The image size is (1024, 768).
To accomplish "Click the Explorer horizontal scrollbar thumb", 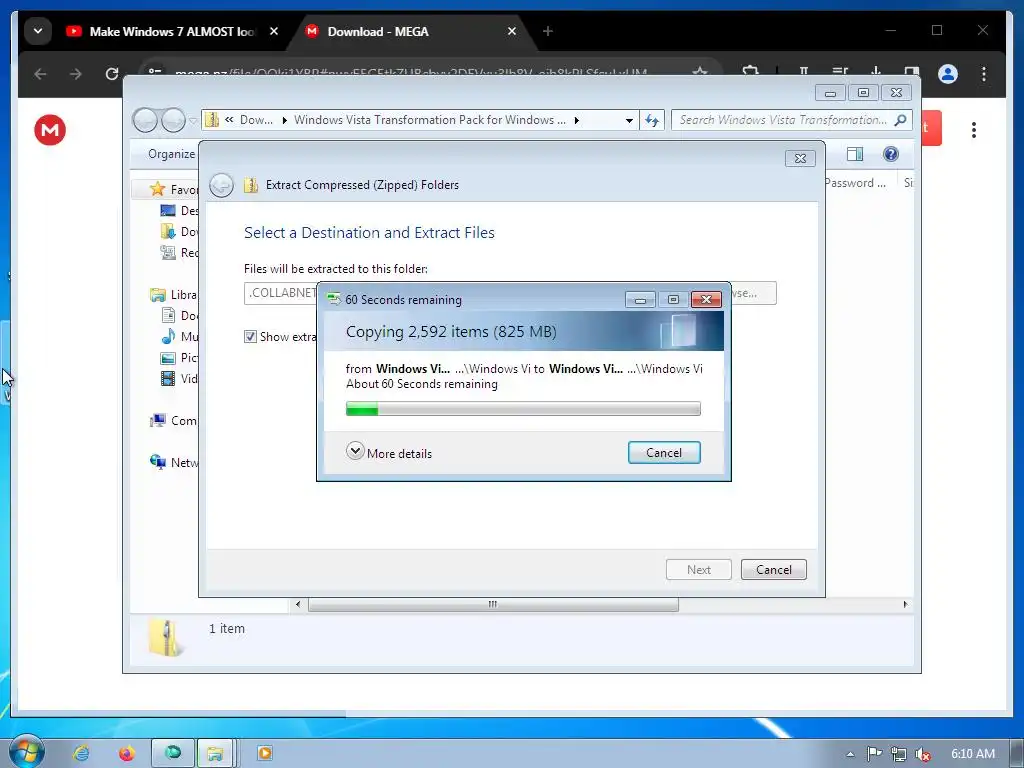I will 493,604.
